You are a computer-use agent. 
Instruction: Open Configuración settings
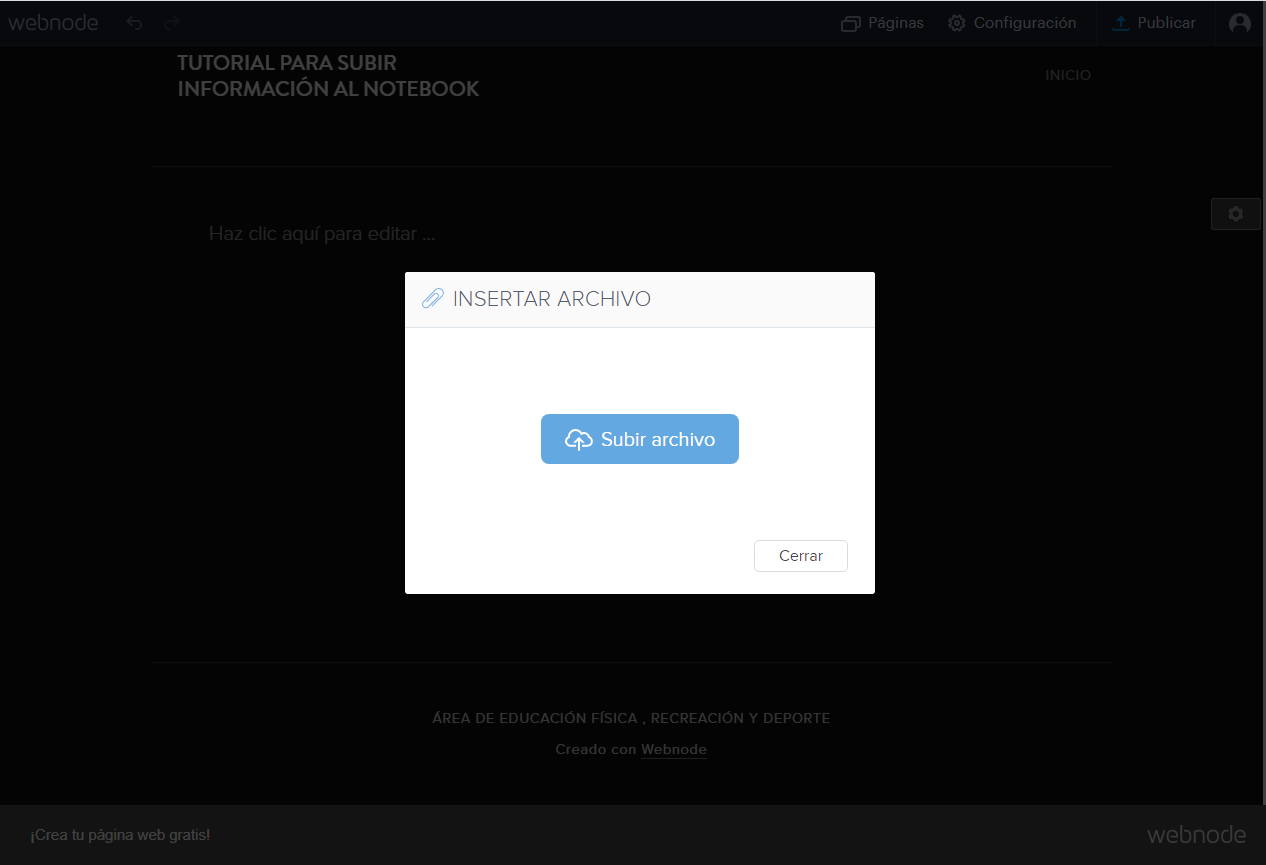pyautogui.click(x=1012, y=23)
